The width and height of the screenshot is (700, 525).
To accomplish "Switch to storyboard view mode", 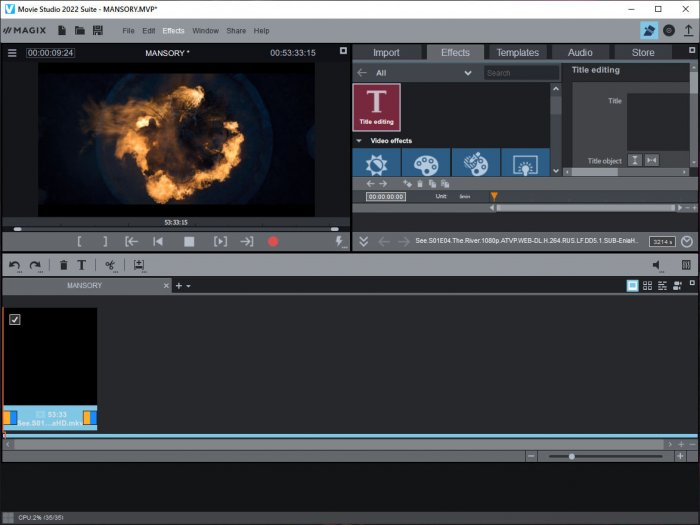I will pos(632,286).
